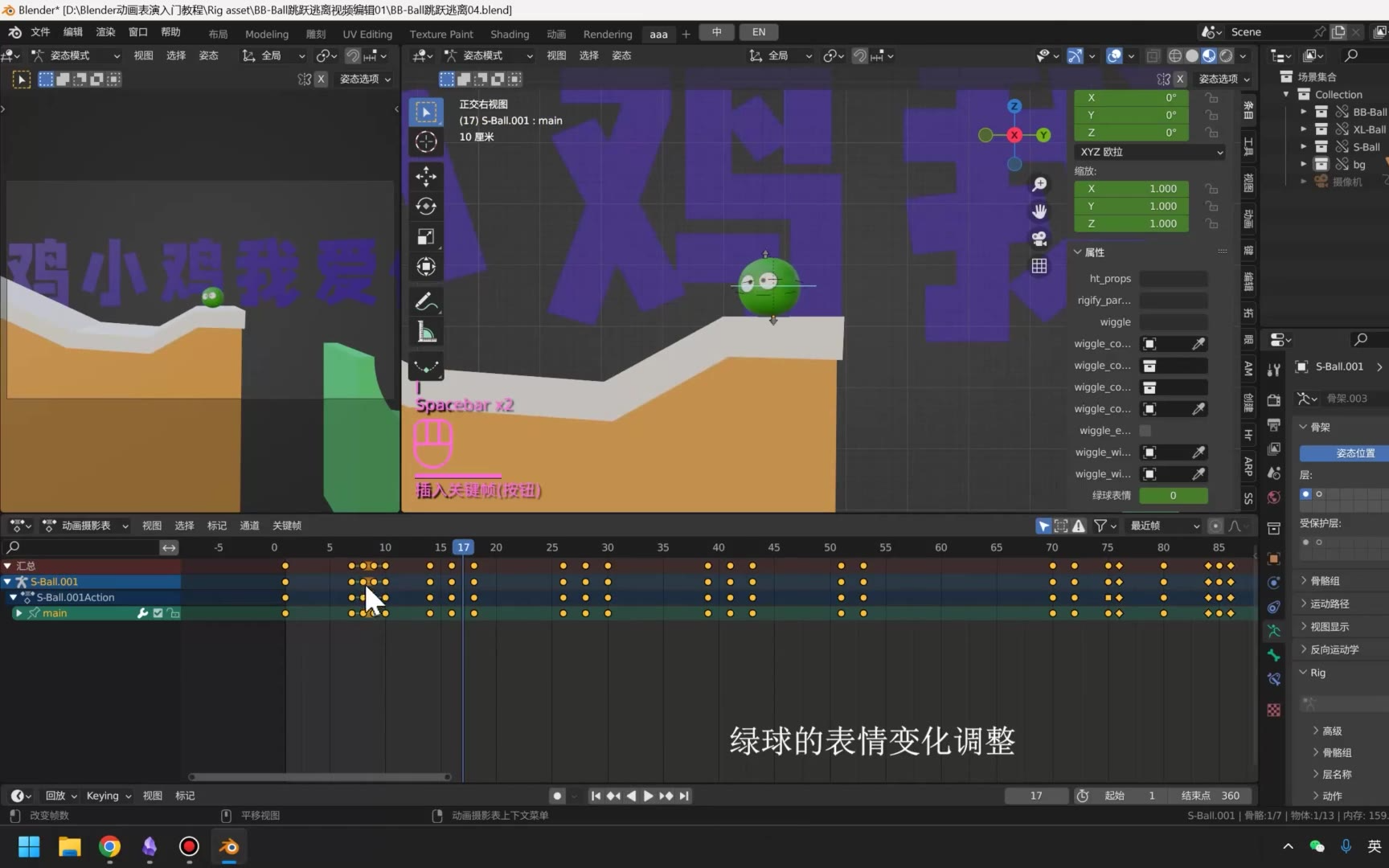Open the Output properties tab

(x=1274, y=424)
